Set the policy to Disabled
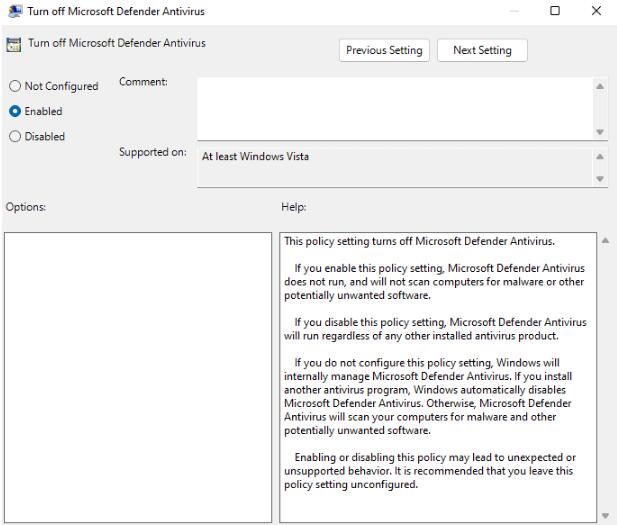The image size is (617, 525). coord(14,137)
